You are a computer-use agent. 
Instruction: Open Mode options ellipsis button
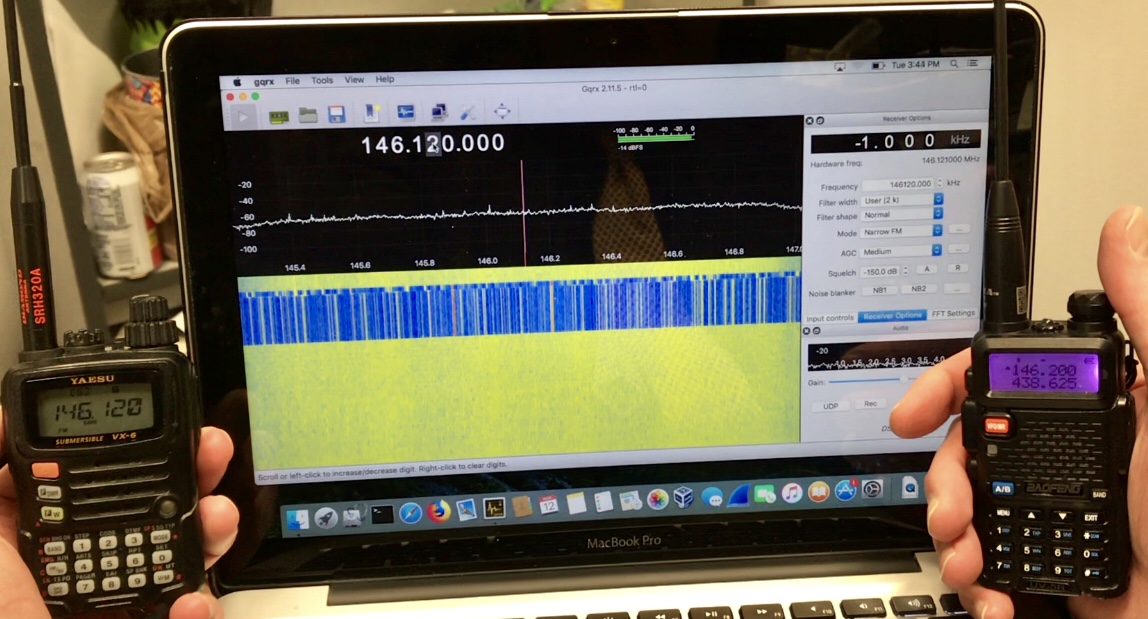[958, 230]
